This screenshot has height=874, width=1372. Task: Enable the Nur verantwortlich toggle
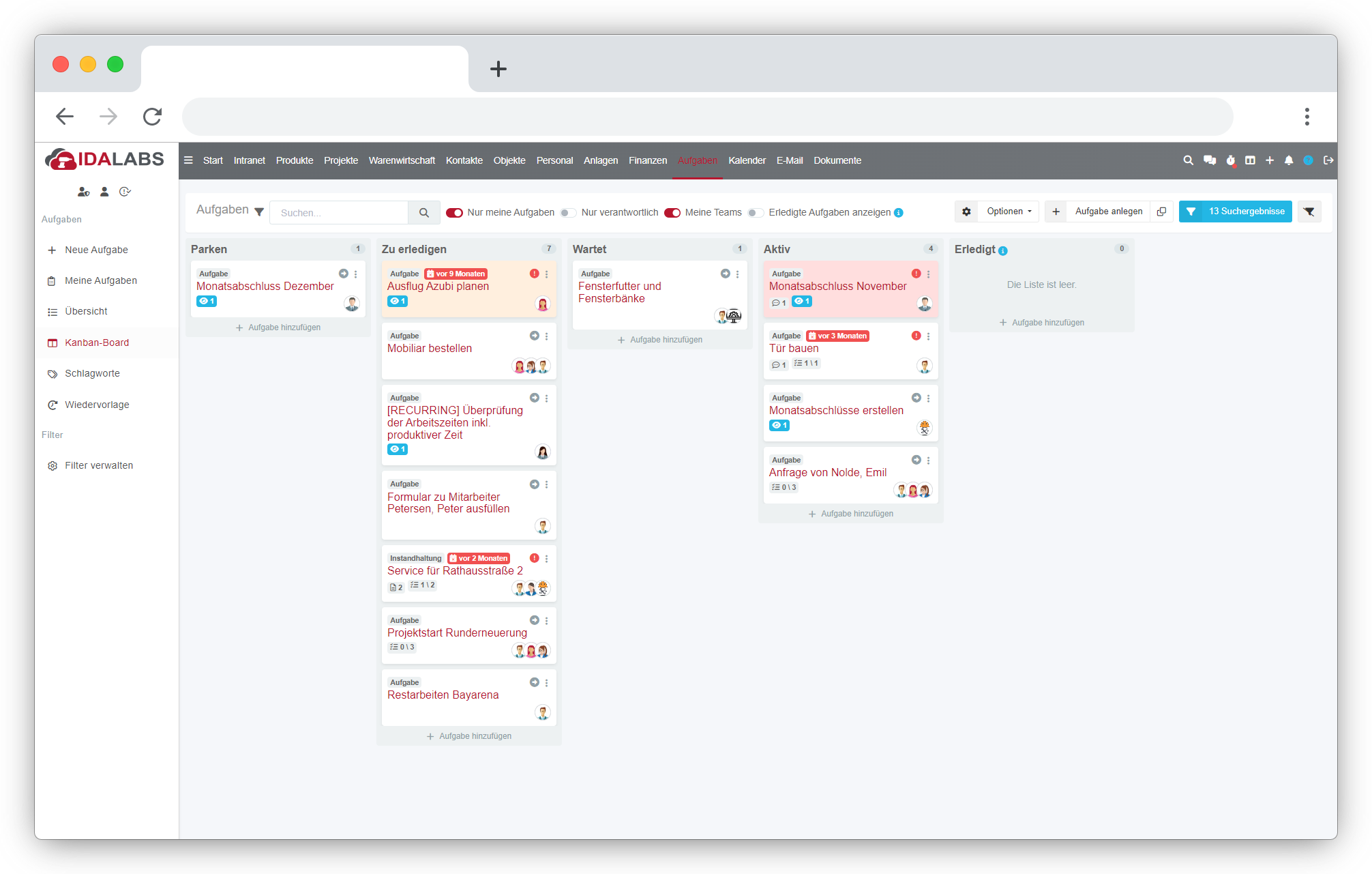pyautogui.click(x=568, y=213)
